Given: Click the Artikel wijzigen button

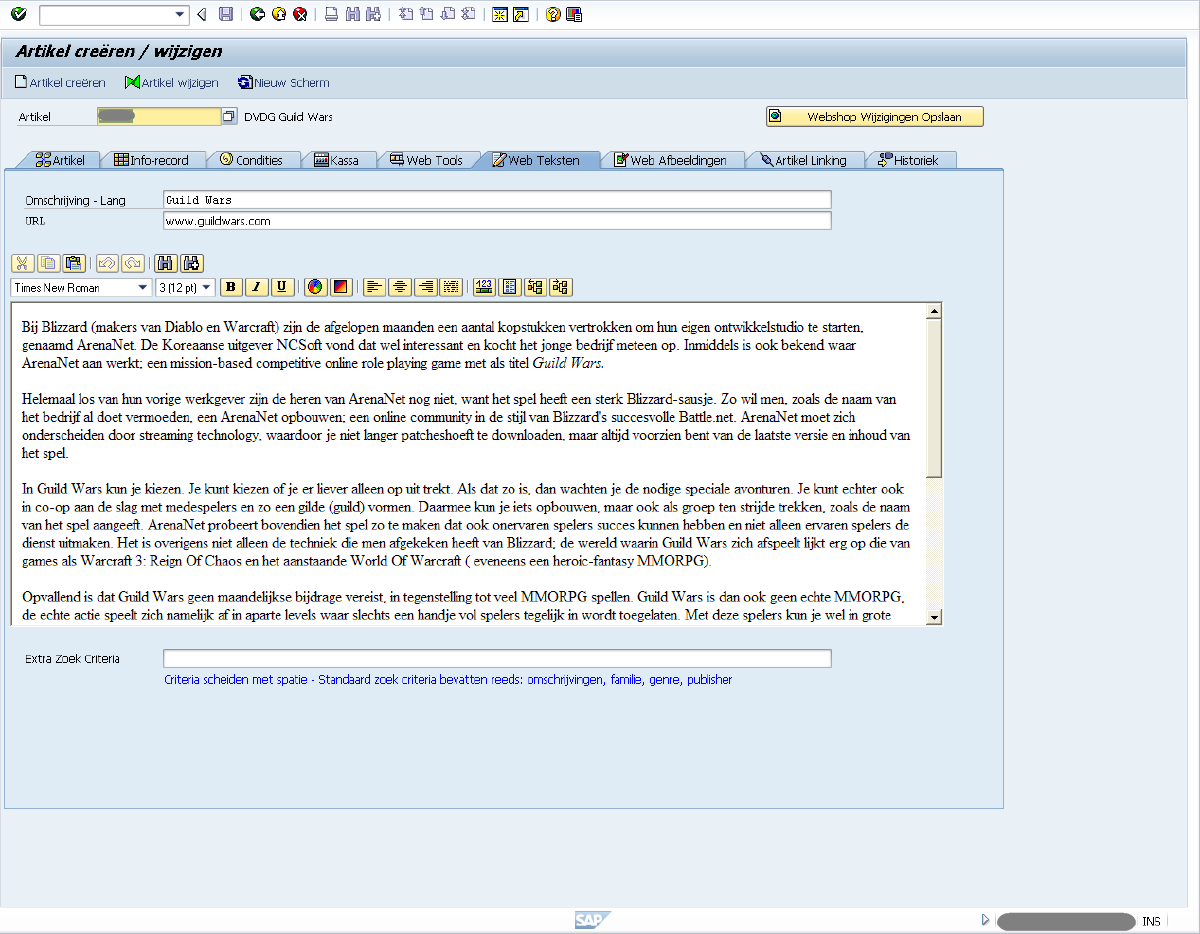Looking at the screenshot, I should (171, 83).
